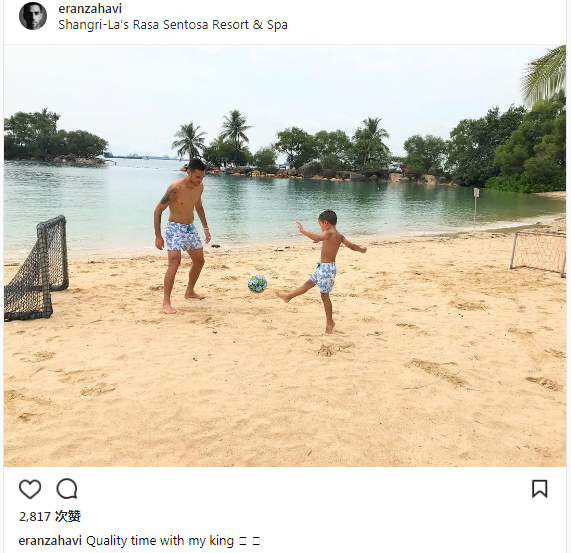The width and height of the screenshot is (571, 553).
Task: Open Shangri-La's Rasa Sentosa Resort & Spa location
Action: [x=173, y=25]
